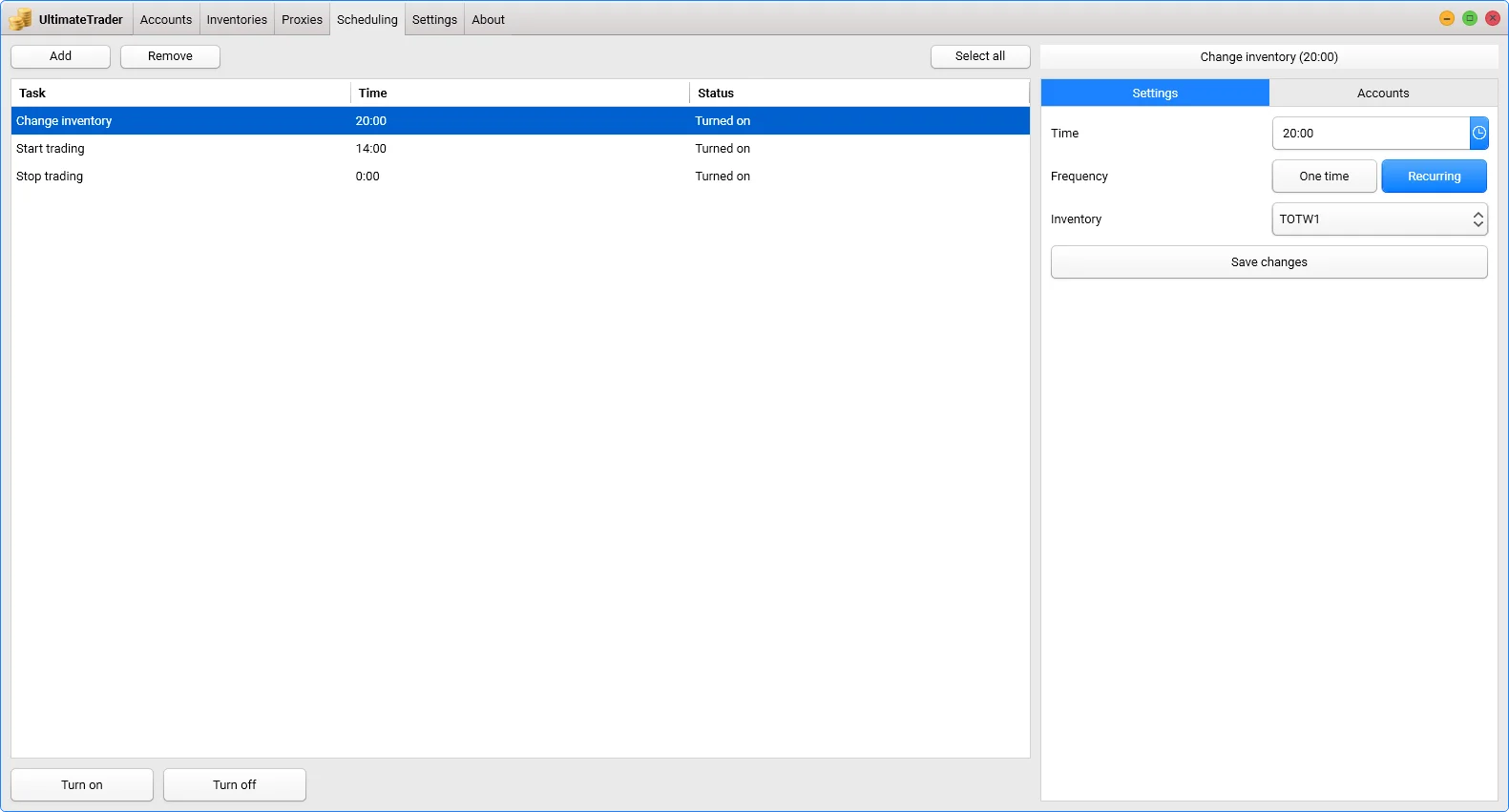Click the Time input field showing 20:00
Image resolution: width=1509 pixels, height=812 pixels.
tap(1371, 134)
